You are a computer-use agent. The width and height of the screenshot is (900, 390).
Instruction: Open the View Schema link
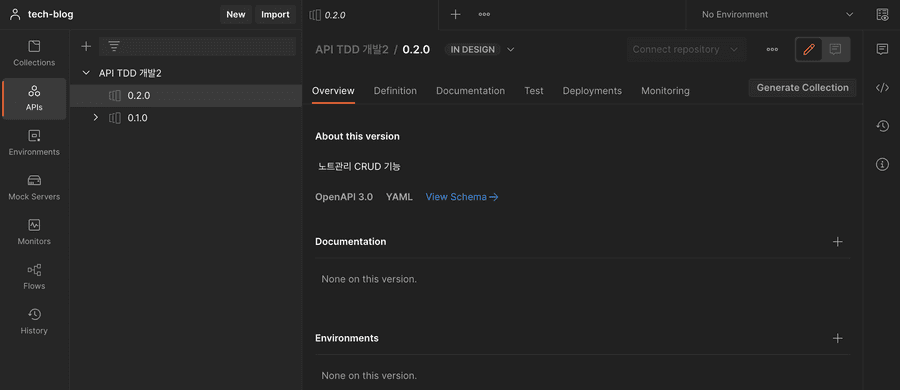(462, 197)
